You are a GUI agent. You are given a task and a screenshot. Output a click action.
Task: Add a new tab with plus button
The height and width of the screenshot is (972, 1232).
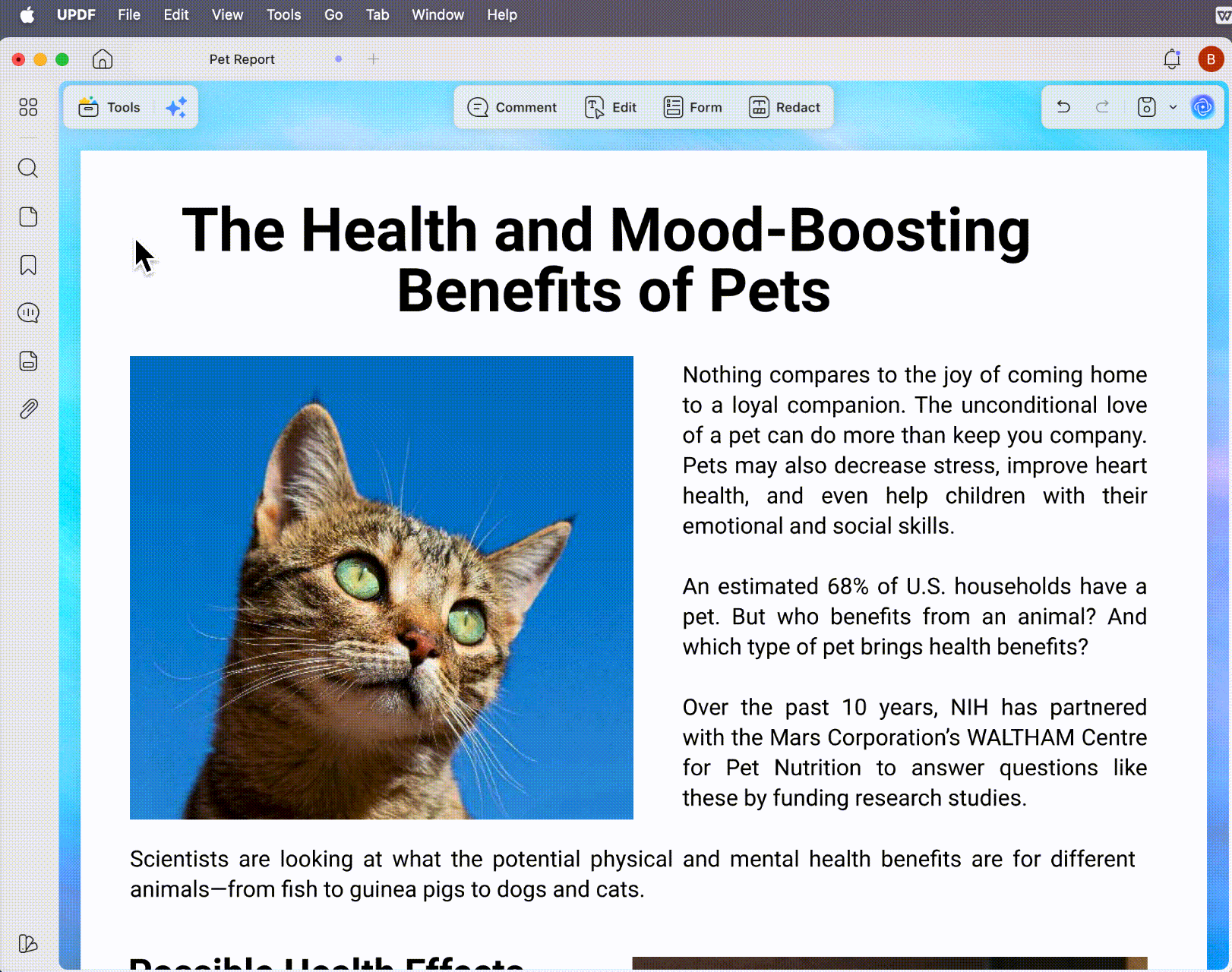coord(374,59)
